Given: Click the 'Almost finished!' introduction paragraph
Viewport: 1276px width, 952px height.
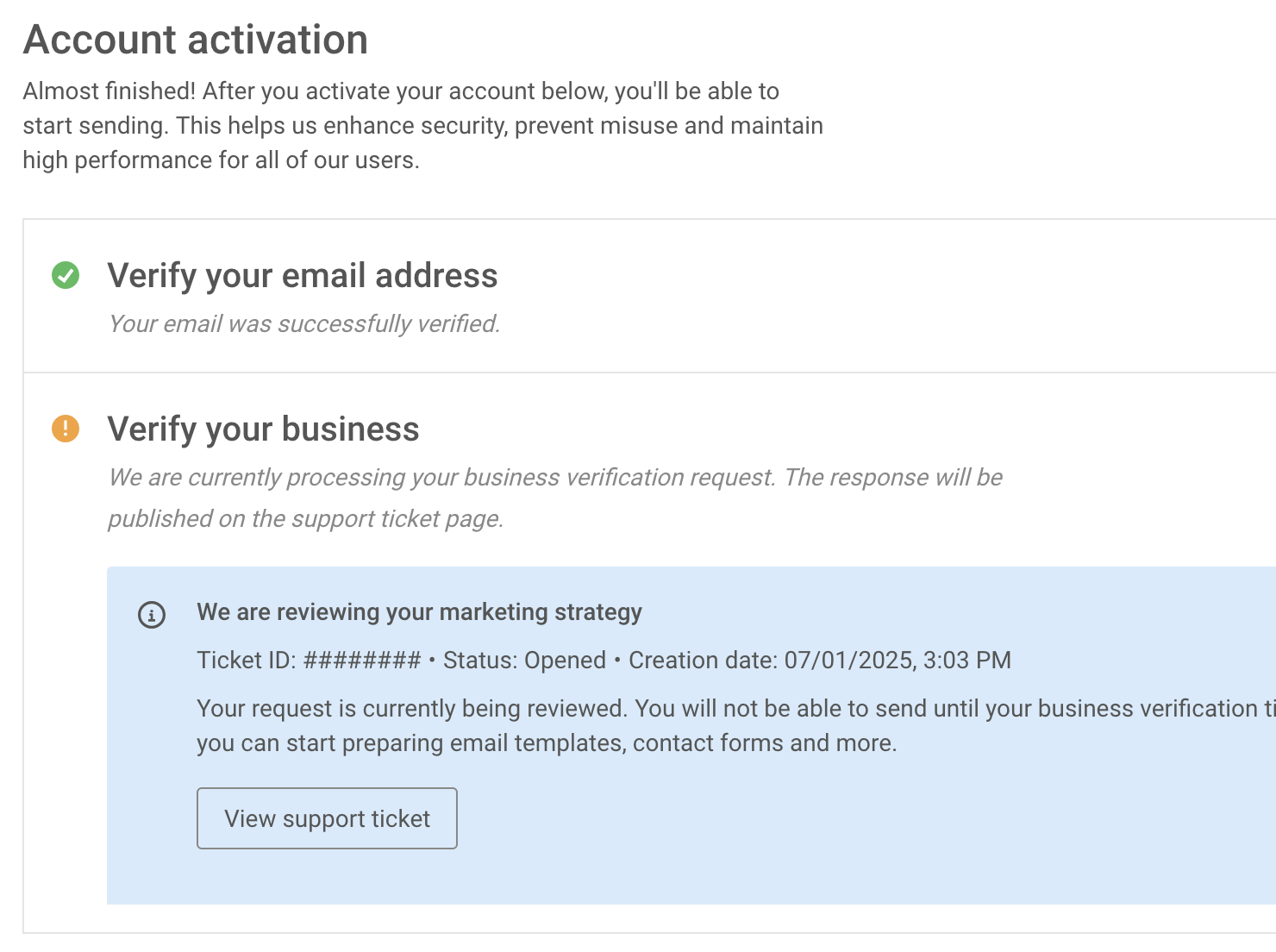Looking at the screenshot, I should pyautogui.click(x=422, y=126).
